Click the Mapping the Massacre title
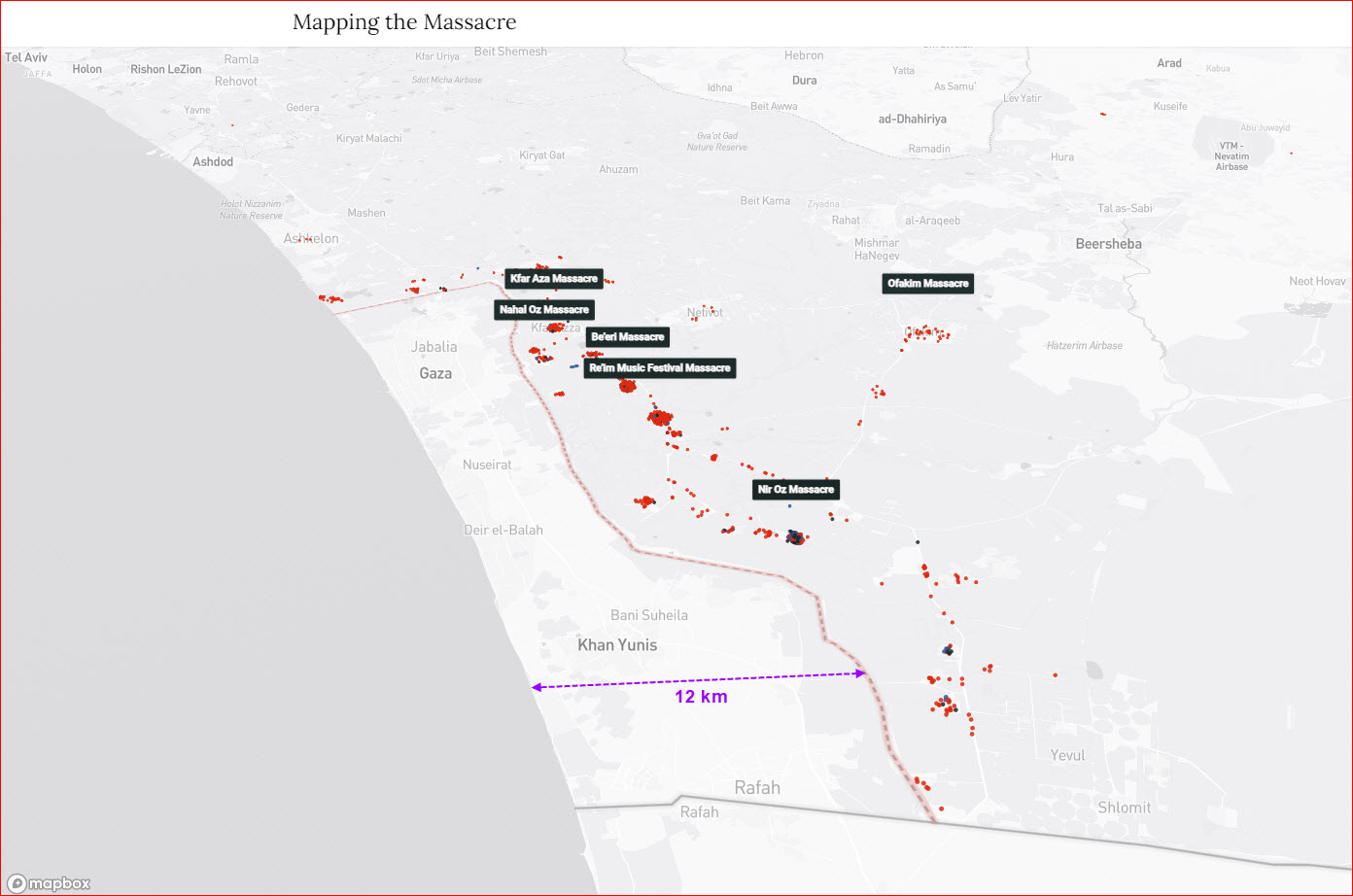This screenshot has height=896, width=1353. (x=404, y=22)
